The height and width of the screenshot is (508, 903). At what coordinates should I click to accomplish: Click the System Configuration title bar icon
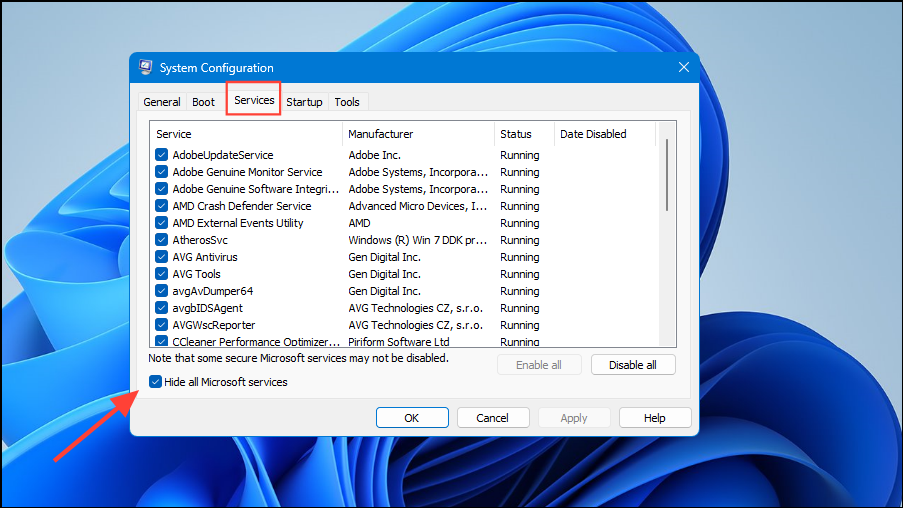[146, 67]
